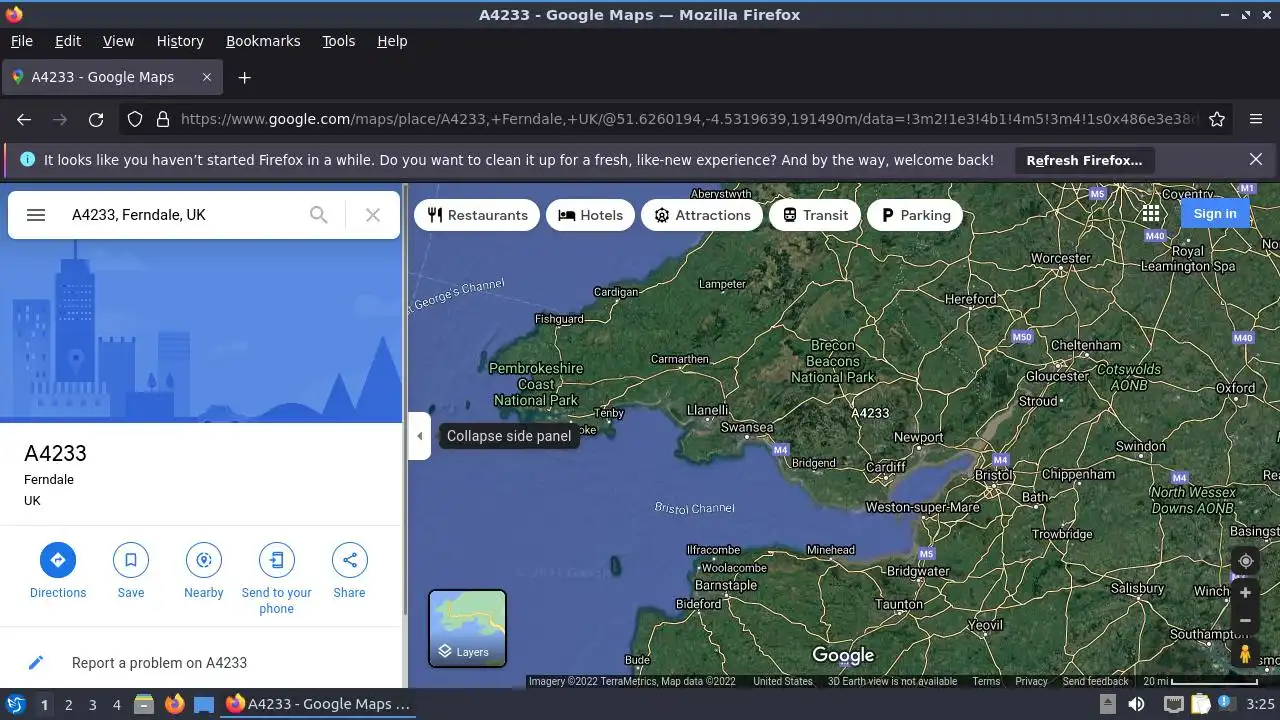The height and width of the screenshot is (720, 1280).
Task: Open the desktop start menu icon
Action: click(15, 704)
